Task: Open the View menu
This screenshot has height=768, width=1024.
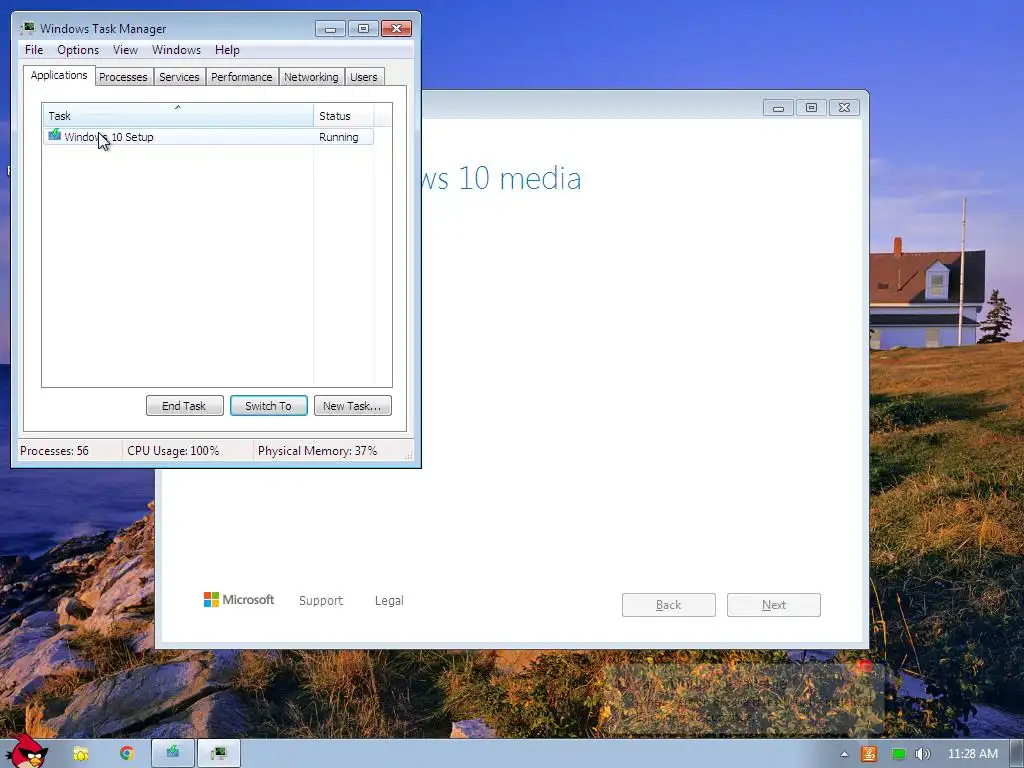Action: point(125,50)
